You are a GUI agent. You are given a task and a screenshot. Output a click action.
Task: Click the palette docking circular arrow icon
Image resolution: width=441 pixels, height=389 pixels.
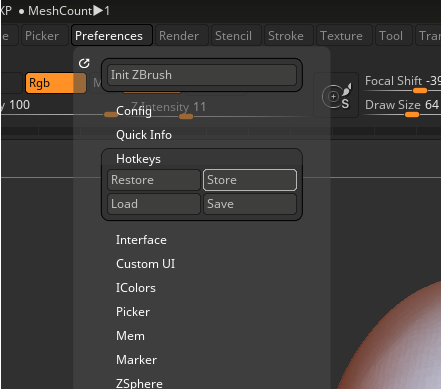coord(84,63)
